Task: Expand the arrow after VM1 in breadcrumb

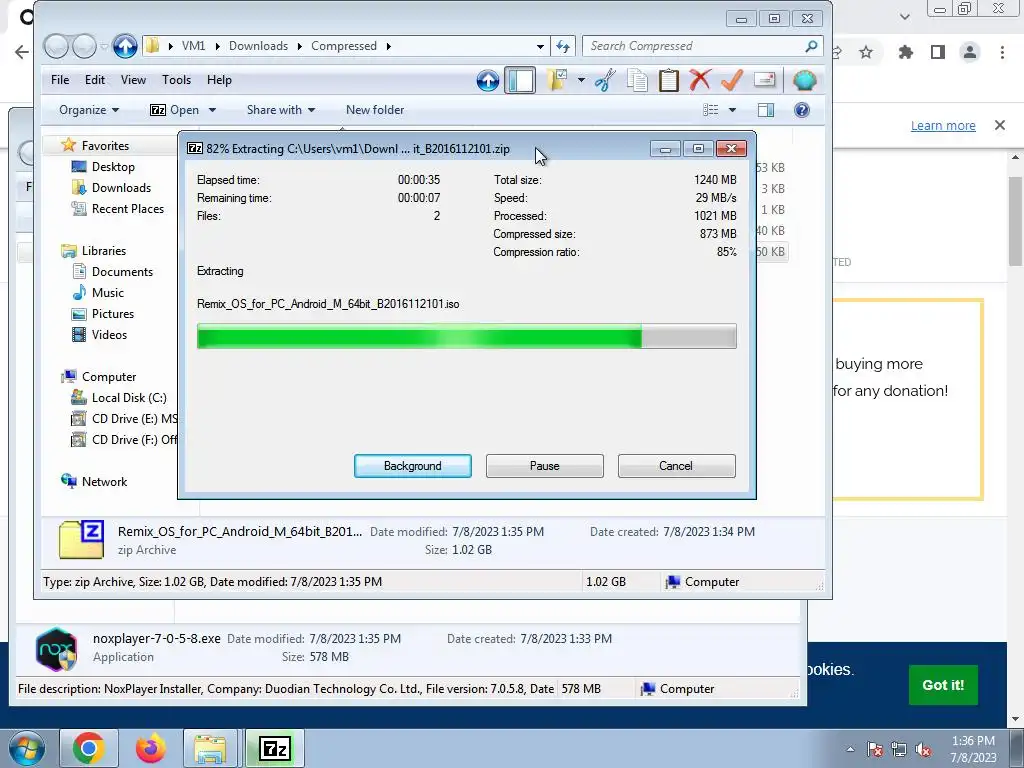Action: pyautogui.click(x=217, y=46)
